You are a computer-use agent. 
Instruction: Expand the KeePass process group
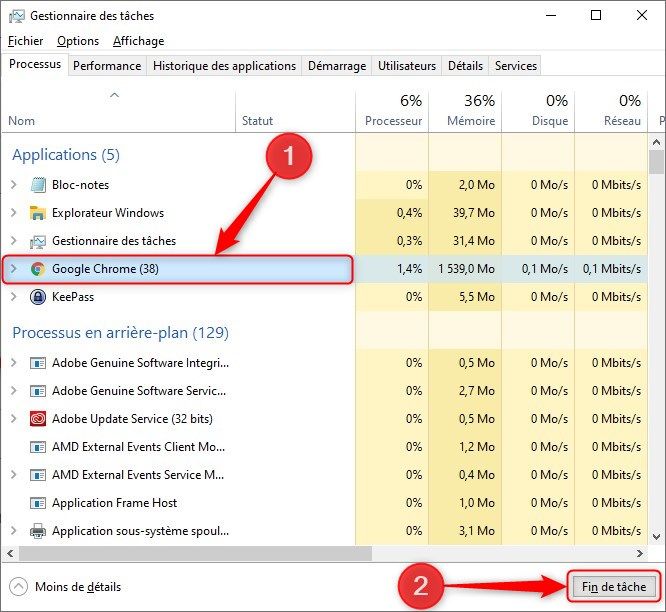point(14,297)
